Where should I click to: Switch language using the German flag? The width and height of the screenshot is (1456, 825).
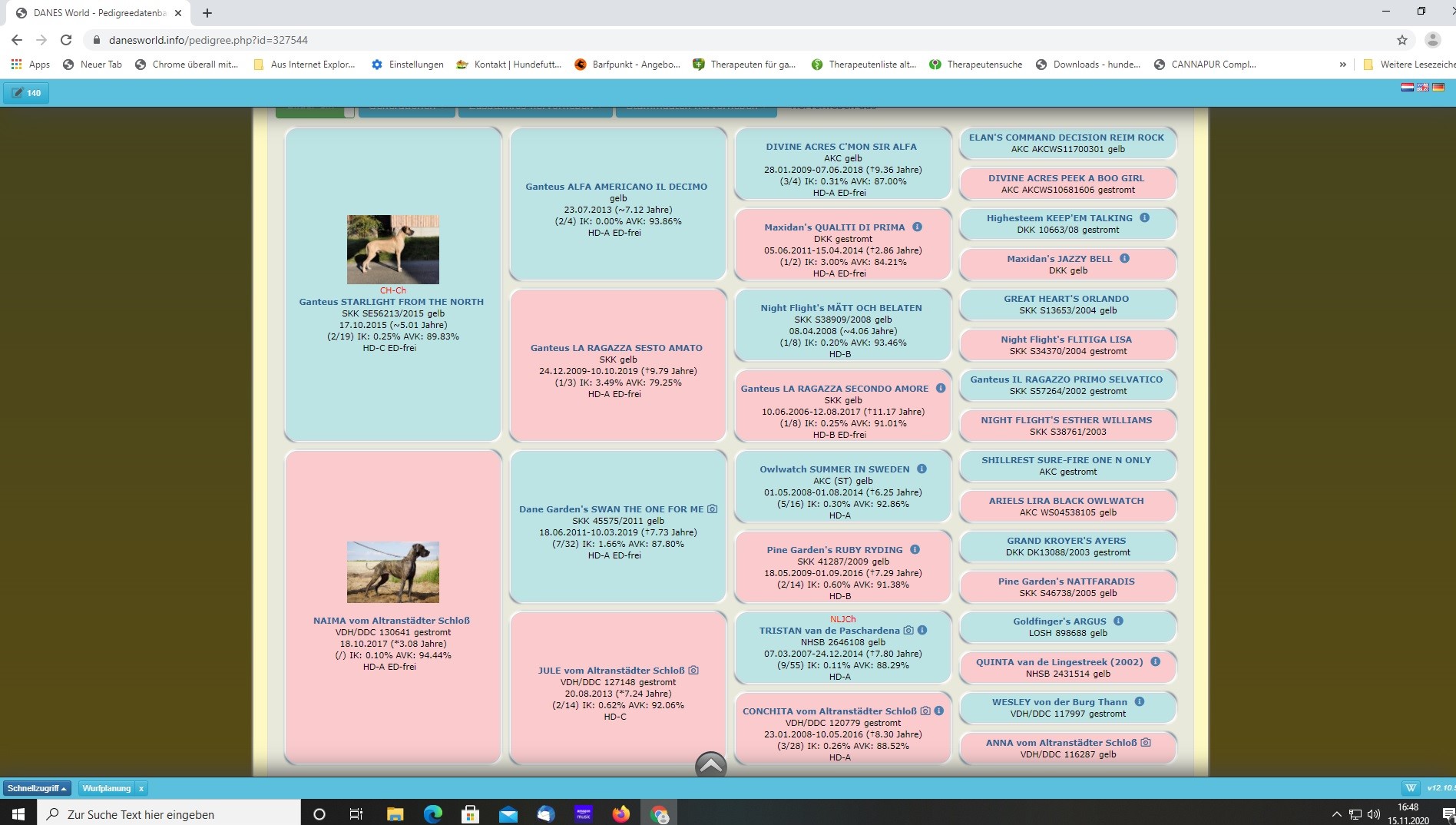(1438, 88)
